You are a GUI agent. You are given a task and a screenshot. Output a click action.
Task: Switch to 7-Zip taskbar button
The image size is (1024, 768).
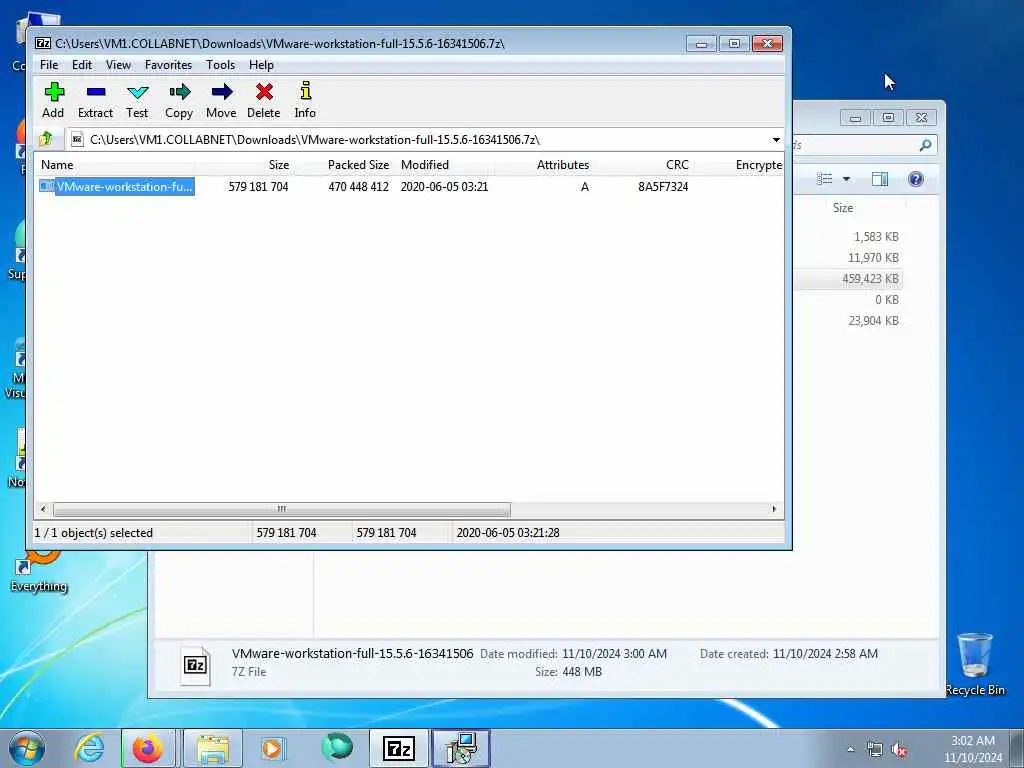tap(398, 748)
